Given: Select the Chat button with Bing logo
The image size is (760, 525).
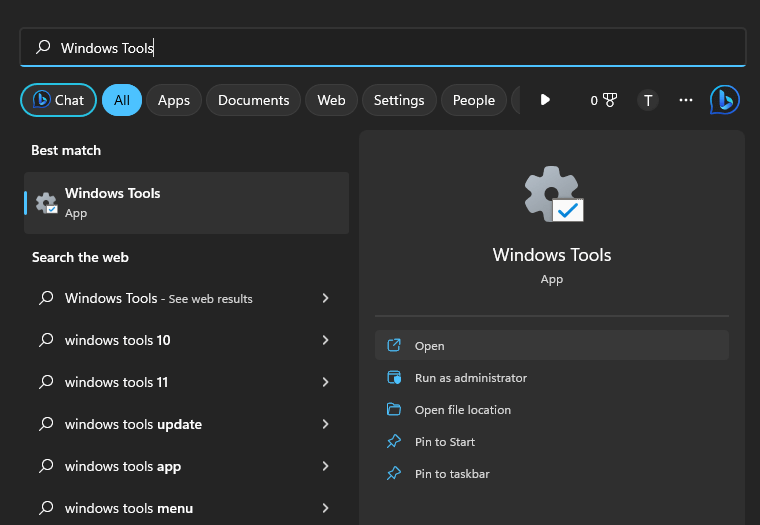Looking at the screenshot, I should (x=58, y=100).
